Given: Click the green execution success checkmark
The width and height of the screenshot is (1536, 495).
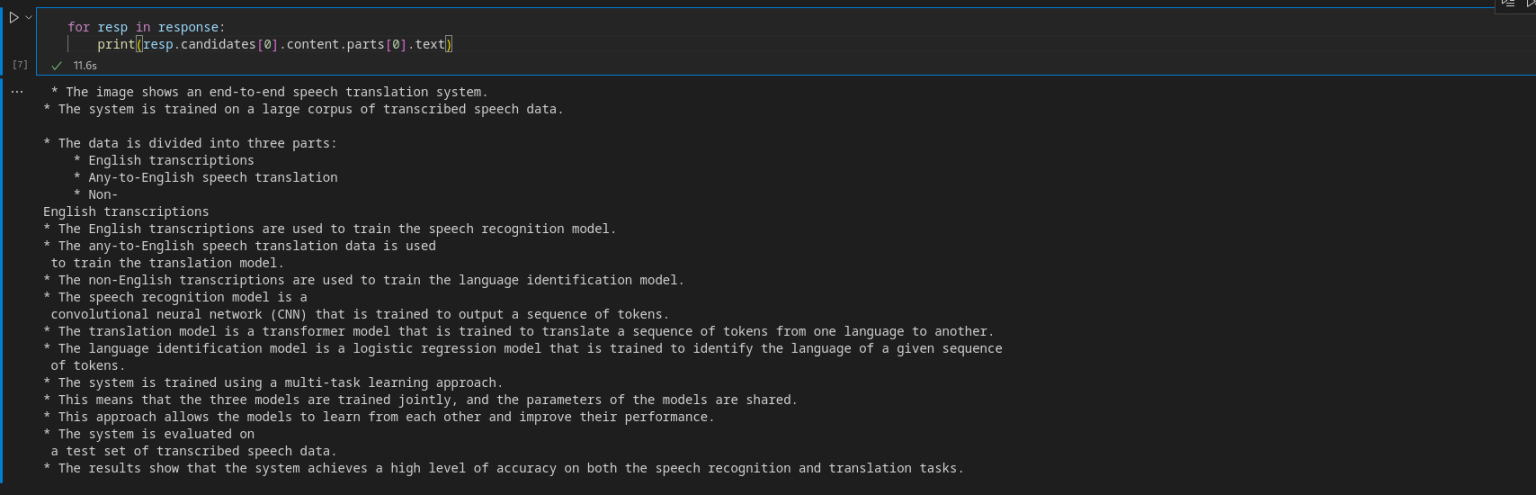Looking at the screenshot, I should pos(56,65).
